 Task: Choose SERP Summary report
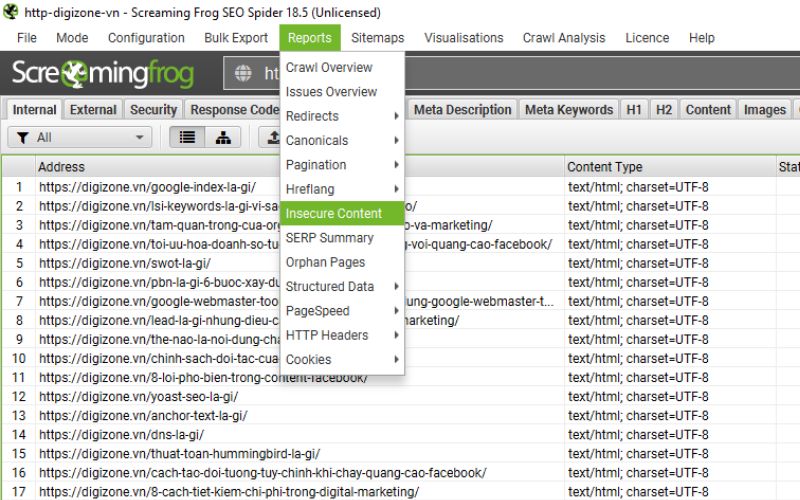342,238
